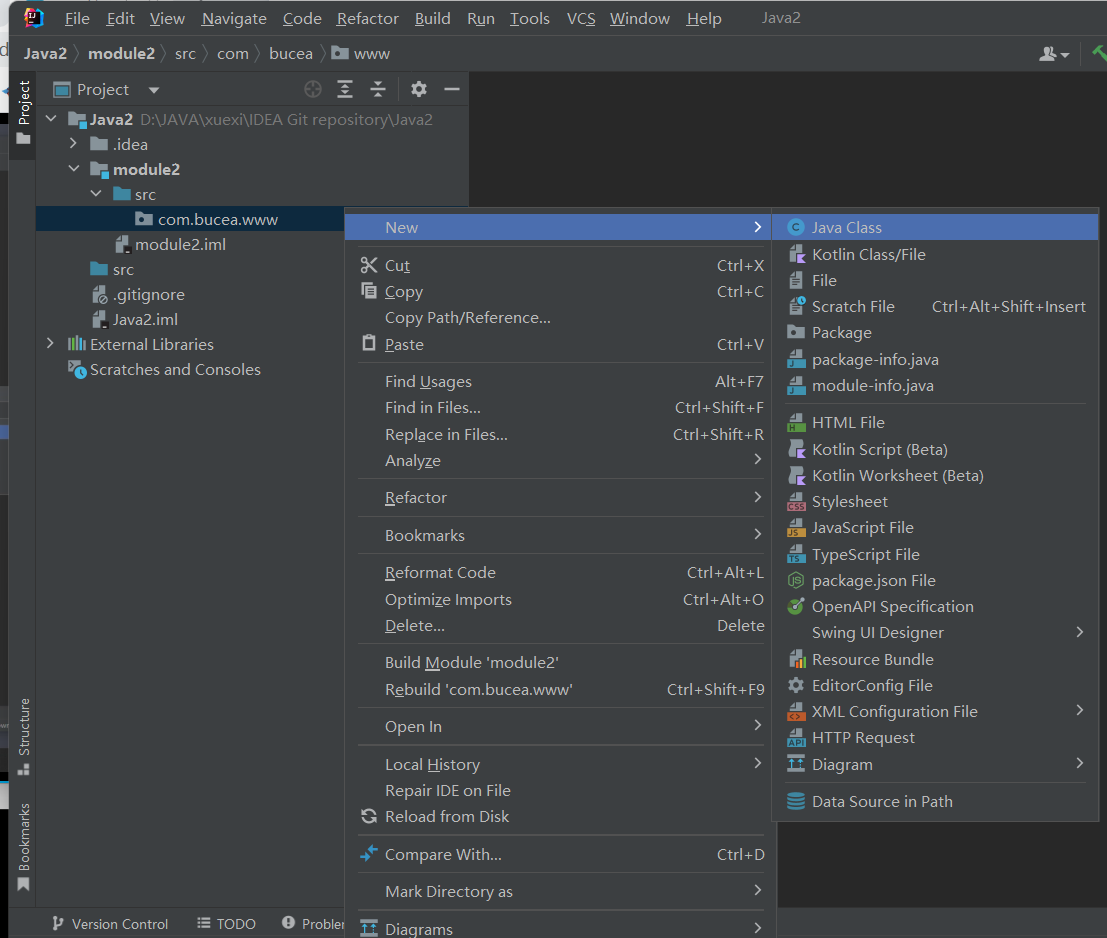Open the Project panel options gear
This screenshot has width=1107, height=938.
click(418, 89)
